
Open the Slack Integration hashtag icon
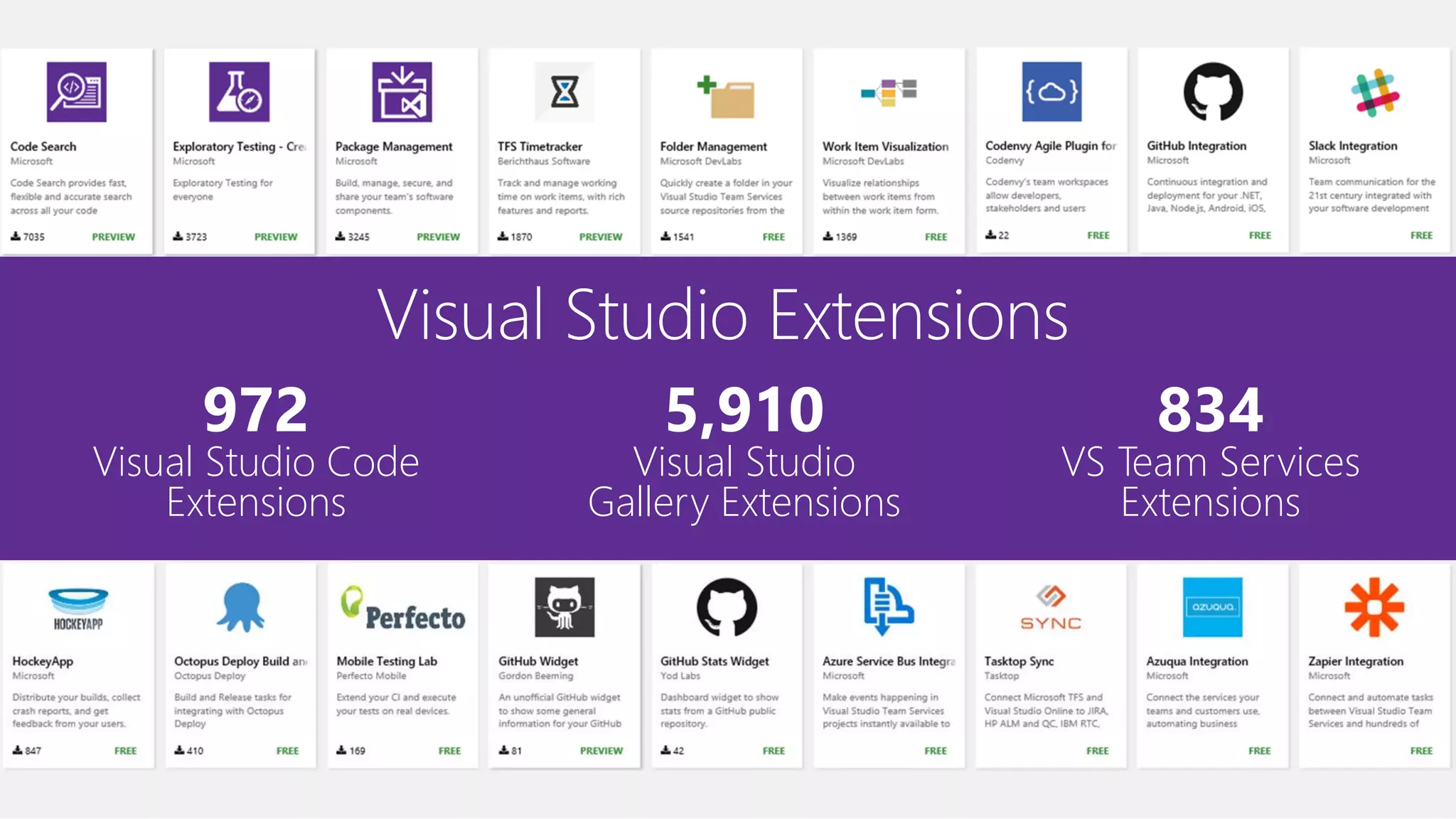pyautogui.click(x=1375, y=92)
